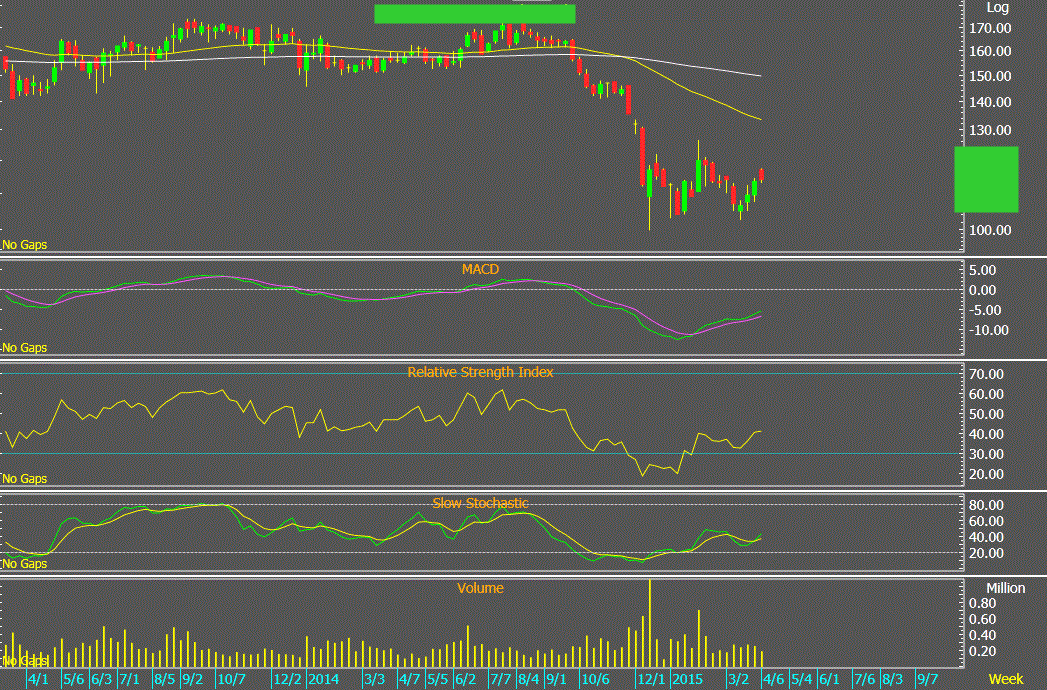Click the 8/3 date on the time axis
The width and height of the screenshot is (1047, 690).
[893, 679]
